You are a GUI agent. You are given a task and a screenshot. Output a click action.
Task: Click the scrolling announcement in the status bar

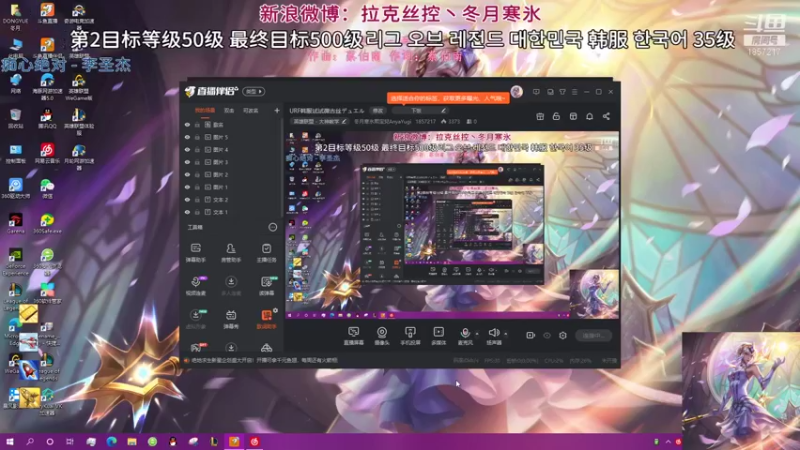264,360
